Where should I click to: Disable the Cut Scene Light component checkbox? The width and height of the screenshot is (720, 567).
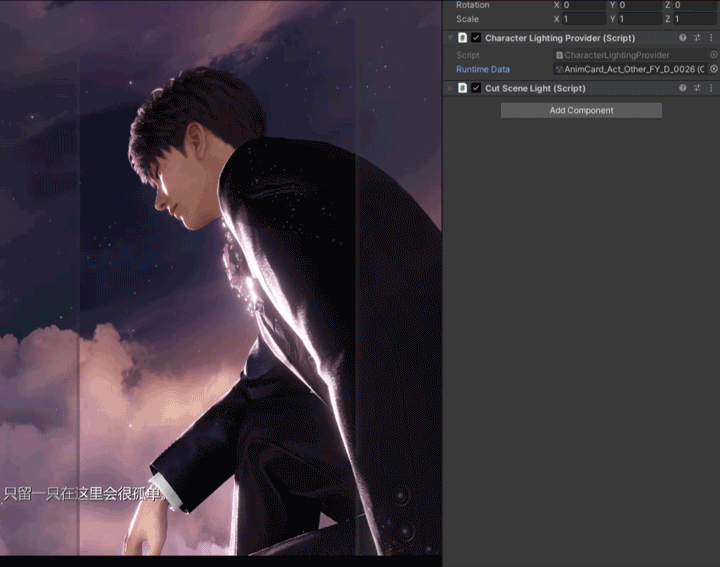tap(476, 88)
